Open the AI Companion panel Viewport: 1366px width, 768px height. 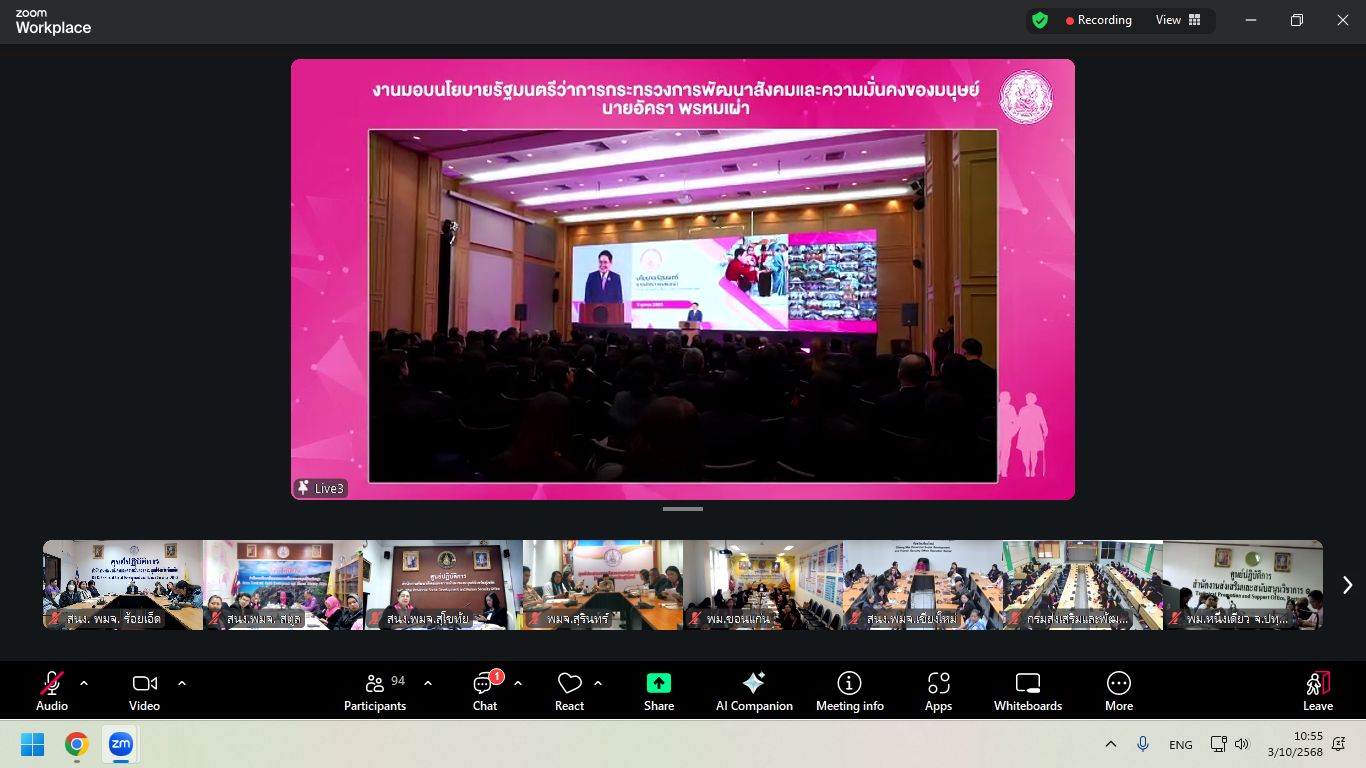coord(754,691)
